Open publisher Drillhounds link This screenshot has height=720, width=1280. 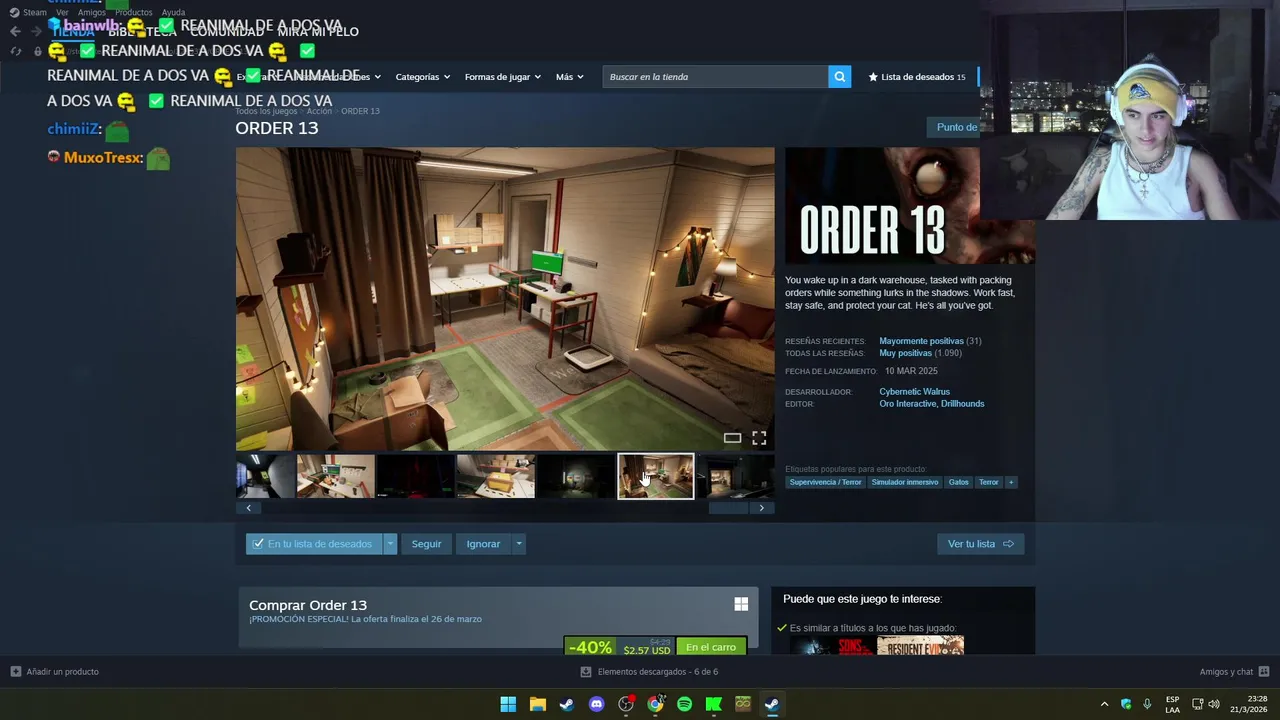pos(963,404)
